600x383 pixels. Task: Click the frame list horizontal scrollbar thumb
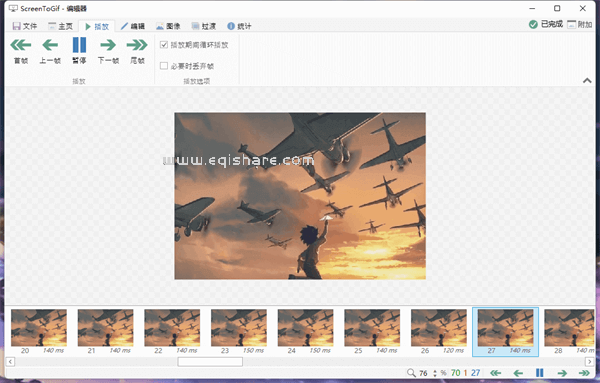pyautogui.click(x=210, y=362)
